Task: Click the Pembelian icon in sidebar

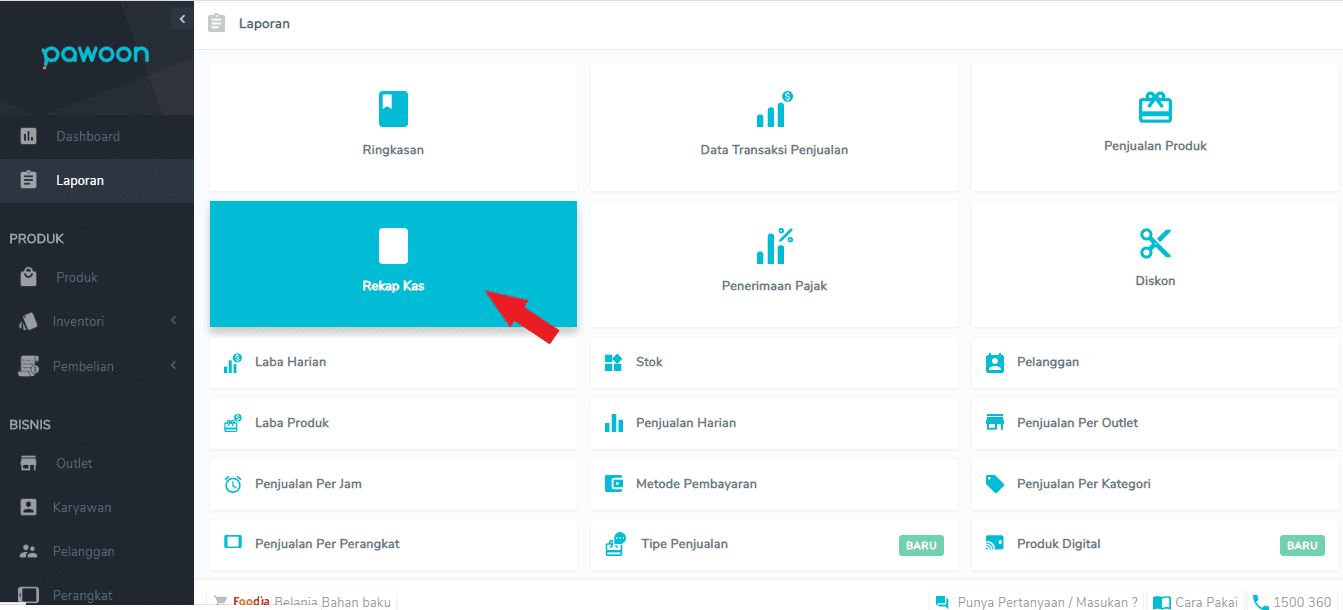Action: (x=29, y=366)
